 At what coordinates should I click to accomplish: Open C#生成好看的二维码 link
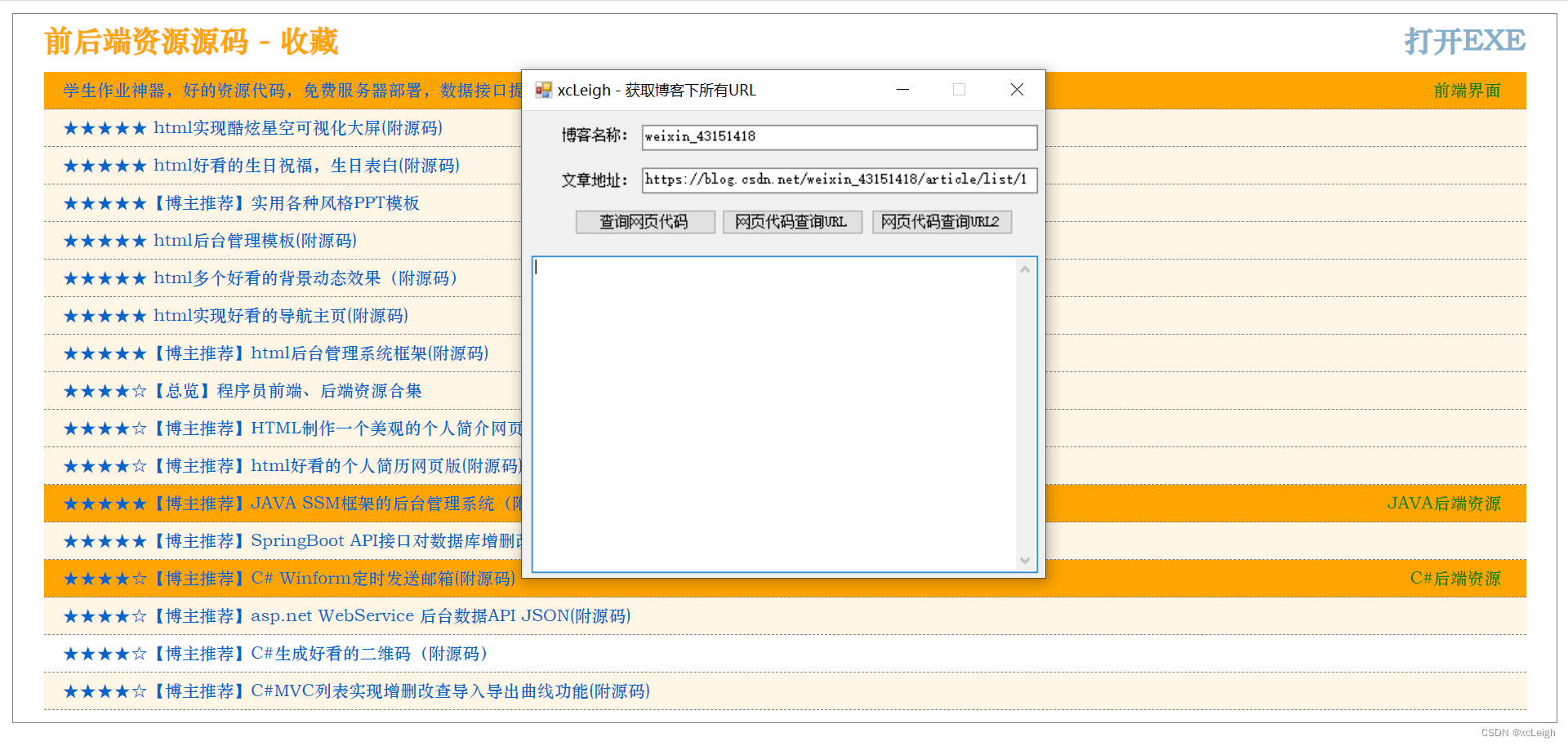click(276, 654)
